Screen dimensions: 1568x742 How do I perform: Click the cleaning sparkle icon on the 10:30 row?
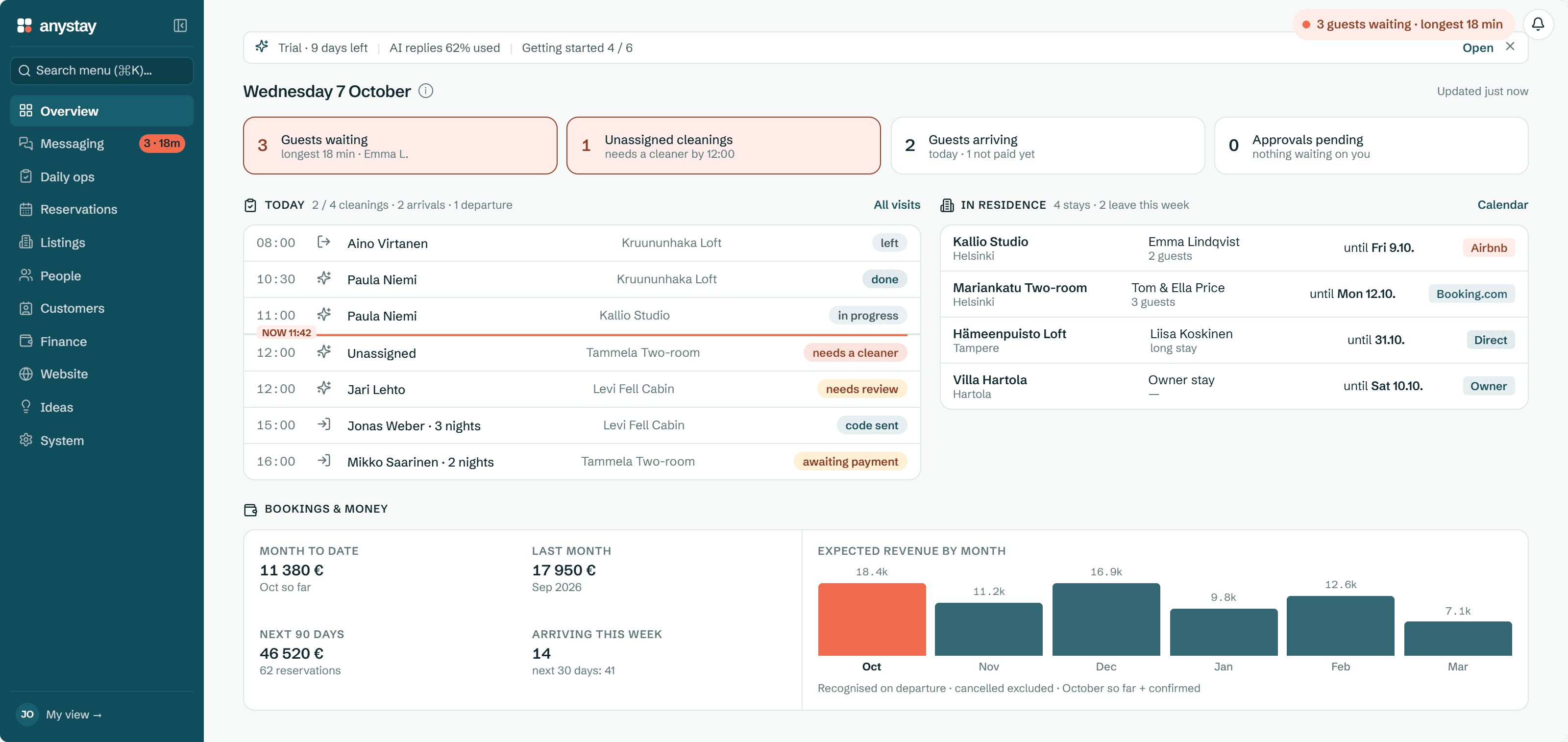pos(324,279)
